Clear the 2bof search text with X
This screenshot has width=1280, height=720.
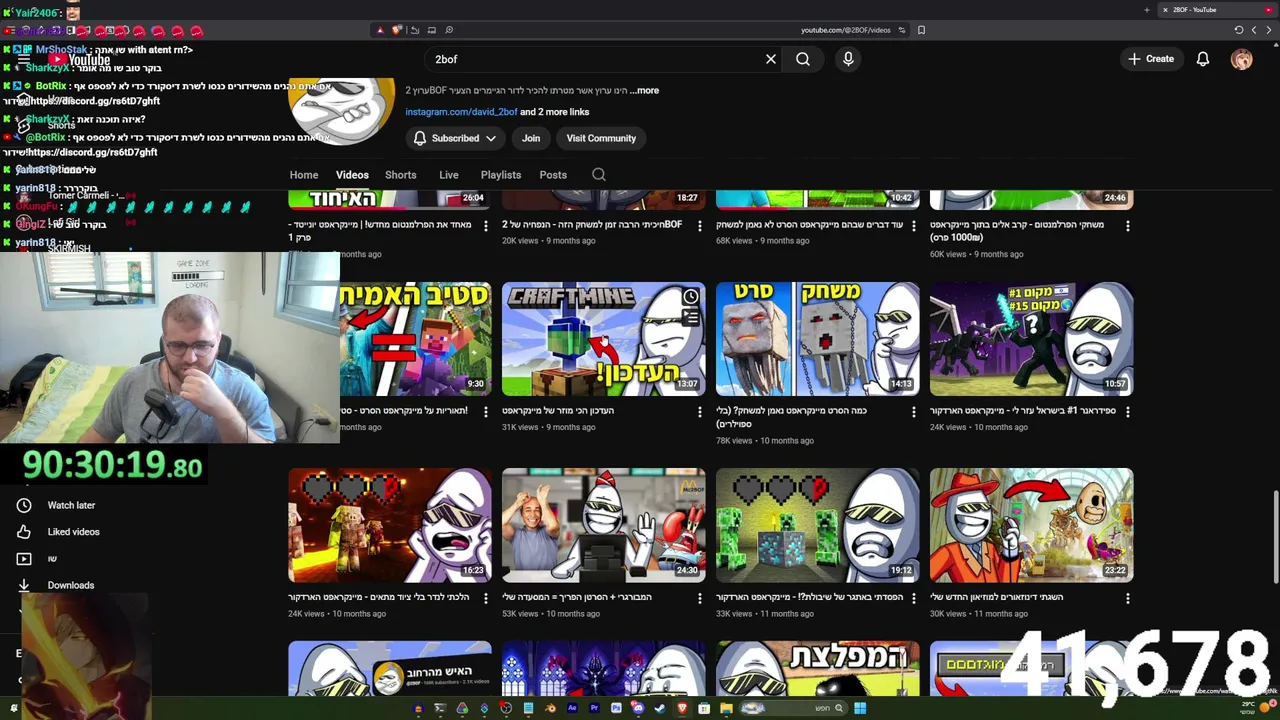[x=771, y=59]
